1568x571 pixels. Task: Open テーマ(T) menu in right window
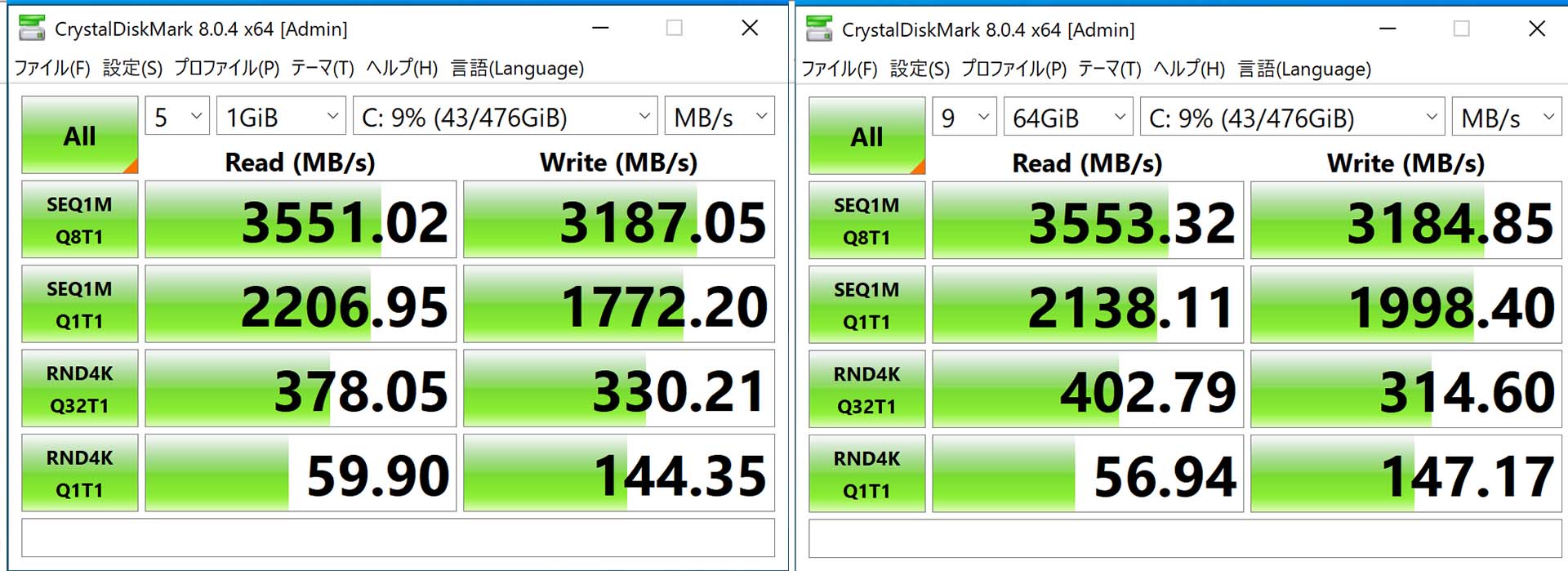(1110, 69)
